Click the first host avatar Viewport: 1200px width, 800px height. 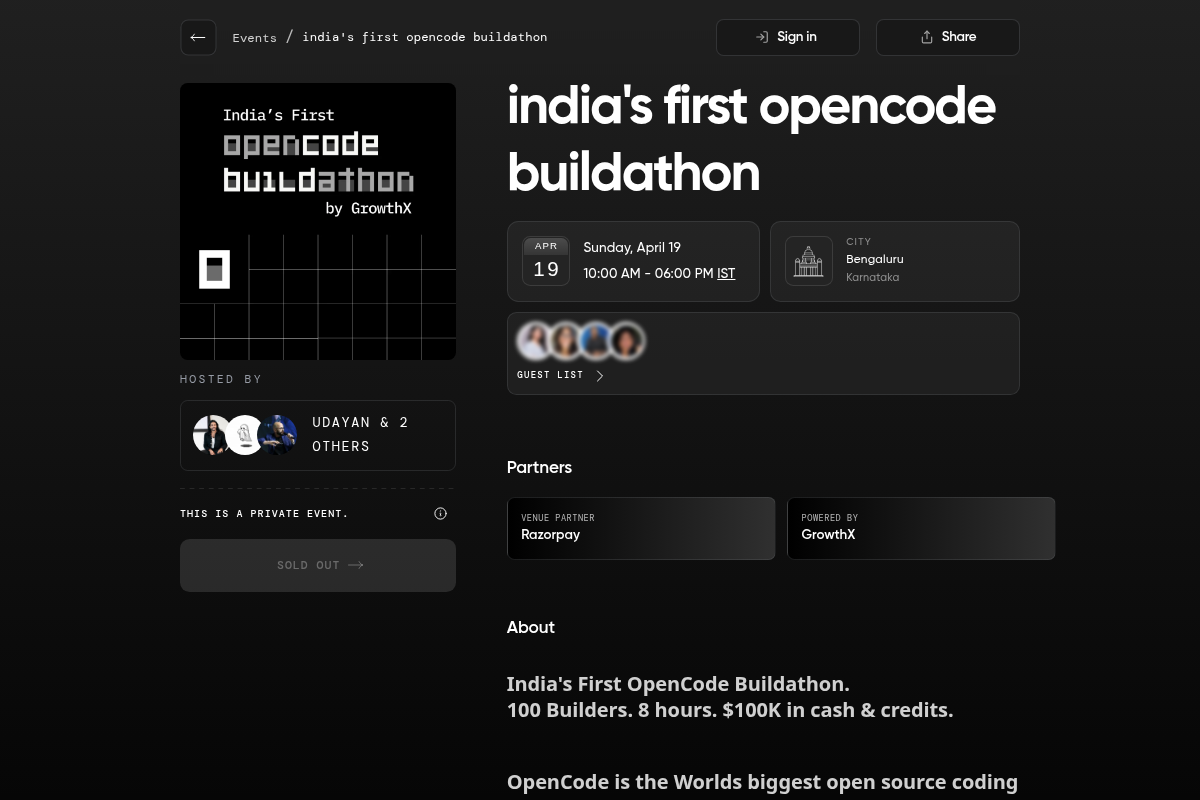[x=211, y=435]
